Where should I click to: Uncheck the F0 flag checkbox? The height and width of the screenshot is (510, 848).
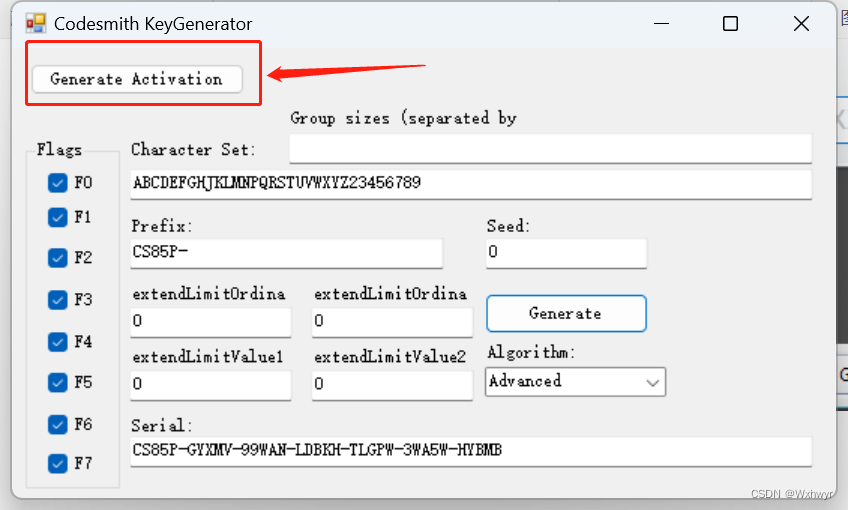tap(57, 183)
